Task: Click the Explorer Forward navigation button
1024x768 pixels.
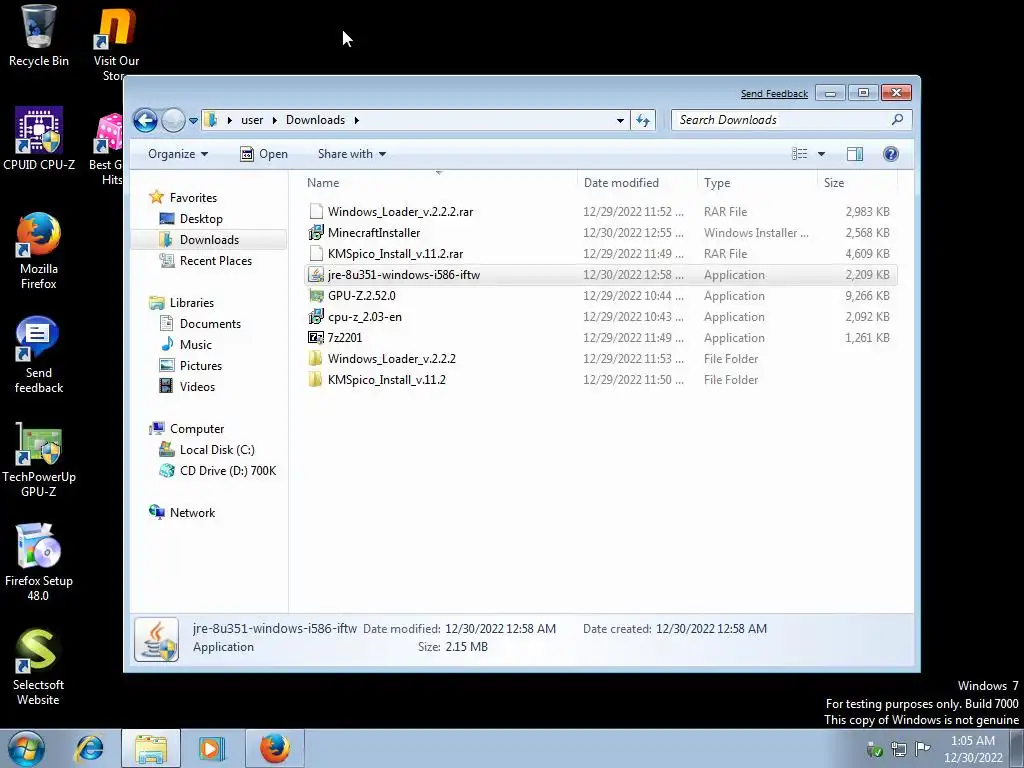Action: point(173,120)
